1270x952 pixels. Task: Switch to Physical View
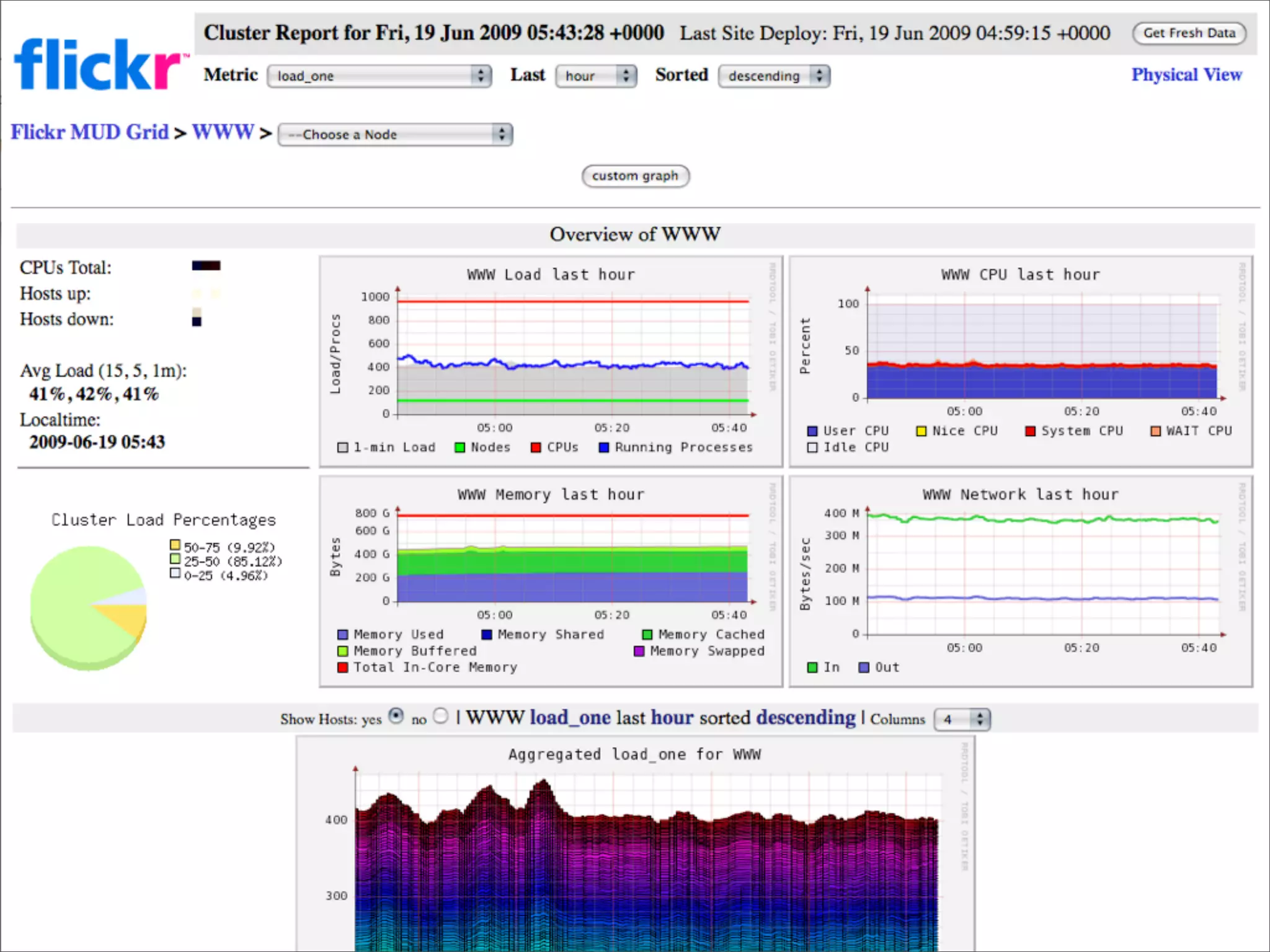(x=1186, y=74)
